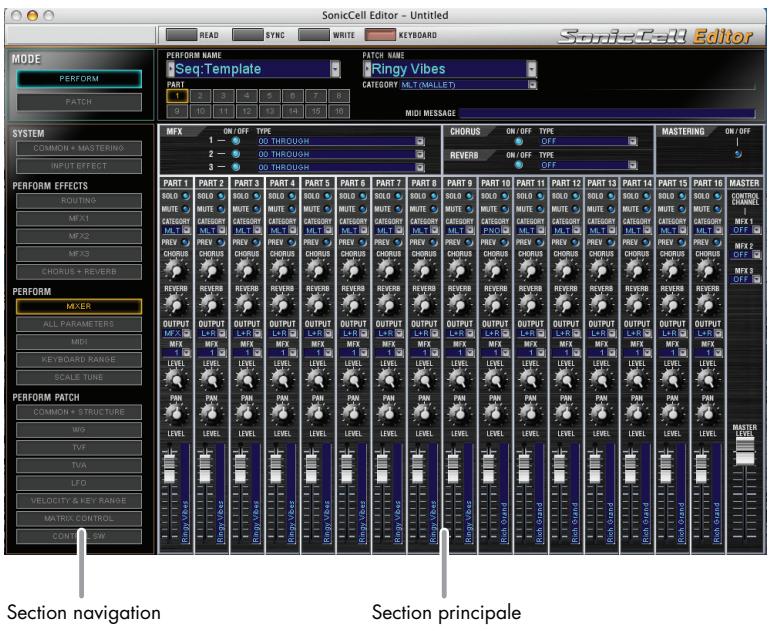Open the Routing perform effects page
Screen dimensions: 771x631
click(x=79, y=201)
